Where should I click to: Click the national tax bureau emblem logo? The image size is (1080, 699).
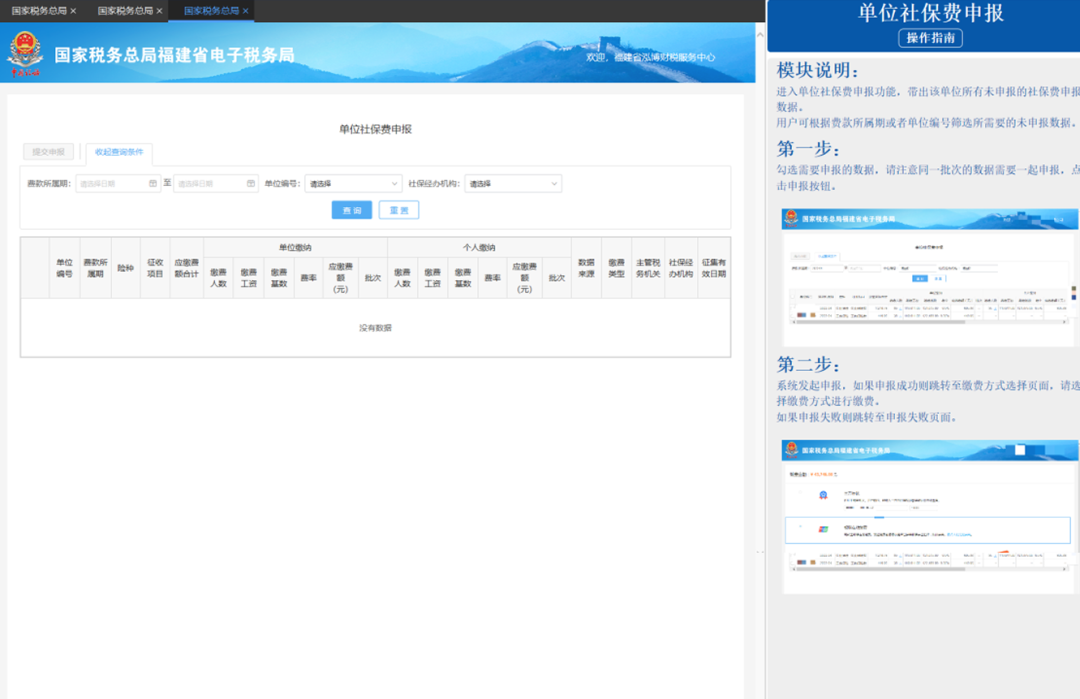click(25, 53)
